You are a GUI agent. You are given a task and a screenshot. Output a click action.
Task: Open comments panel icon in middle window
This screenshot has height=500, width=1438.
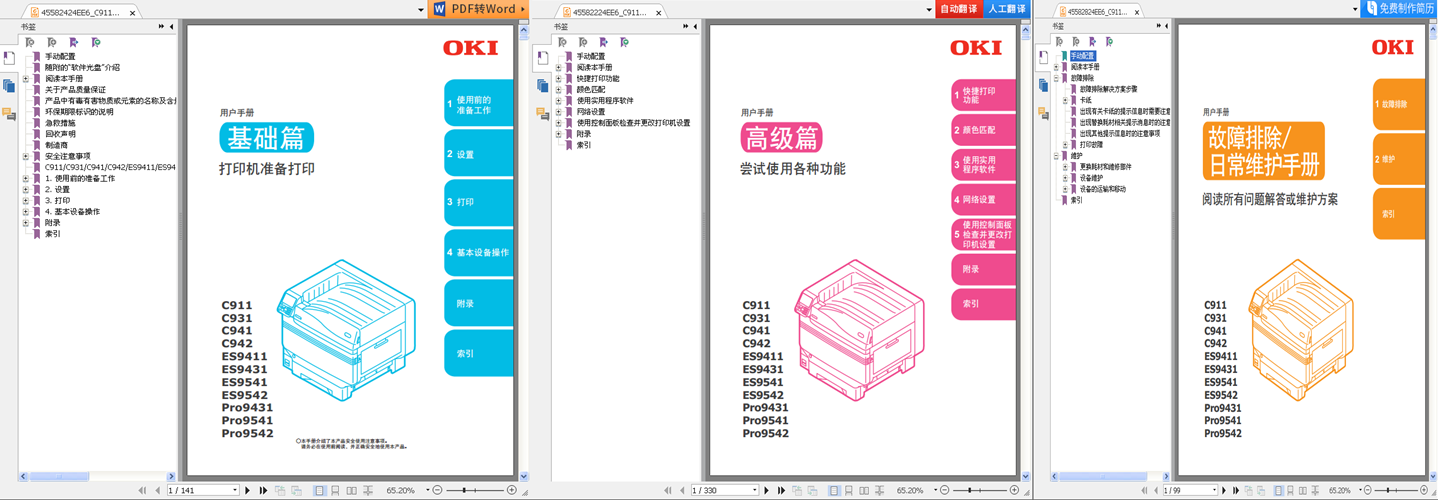point(542,114)
